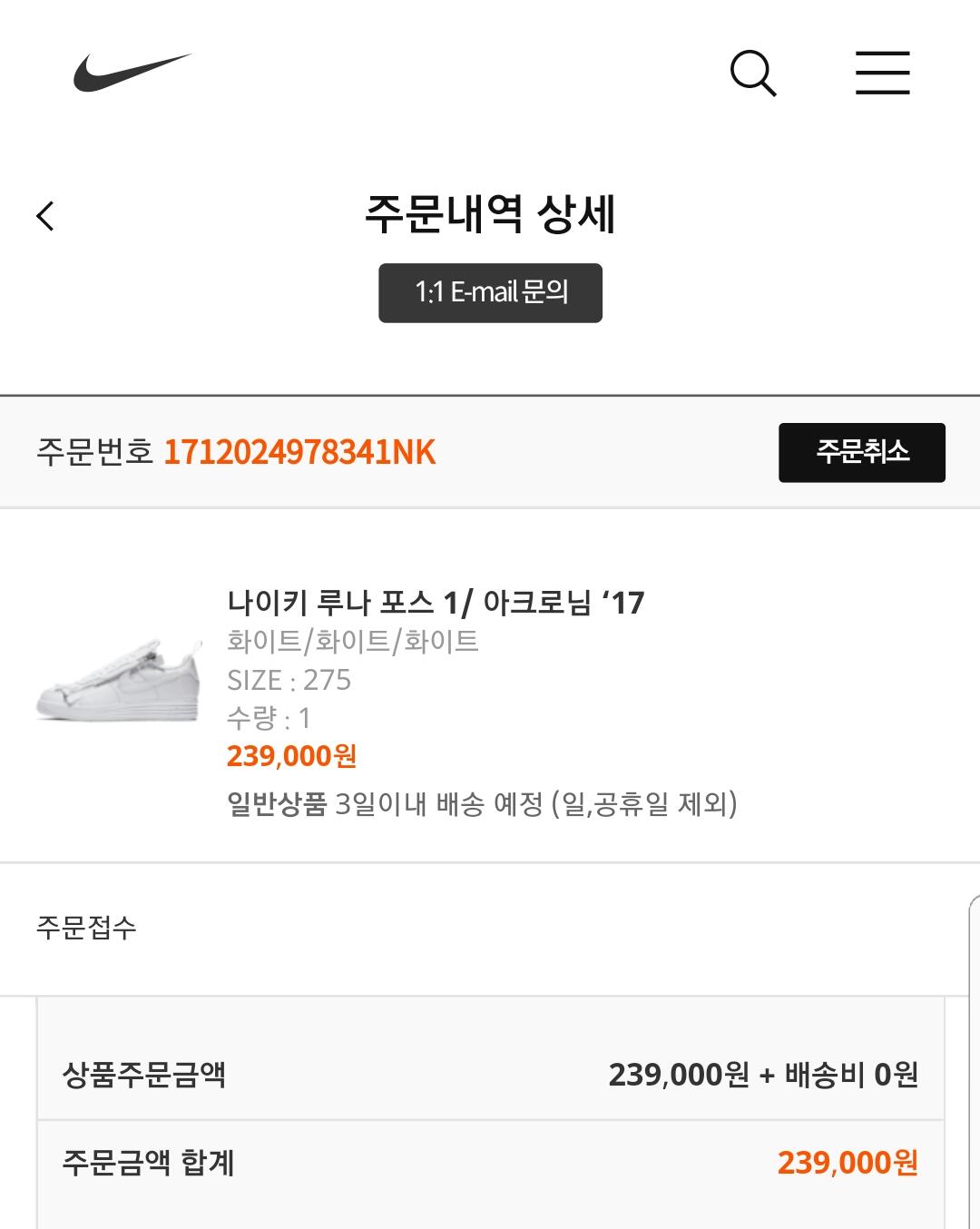Click the Nike swoosh logo
The image size is (980, 1229).
point(132,72)
